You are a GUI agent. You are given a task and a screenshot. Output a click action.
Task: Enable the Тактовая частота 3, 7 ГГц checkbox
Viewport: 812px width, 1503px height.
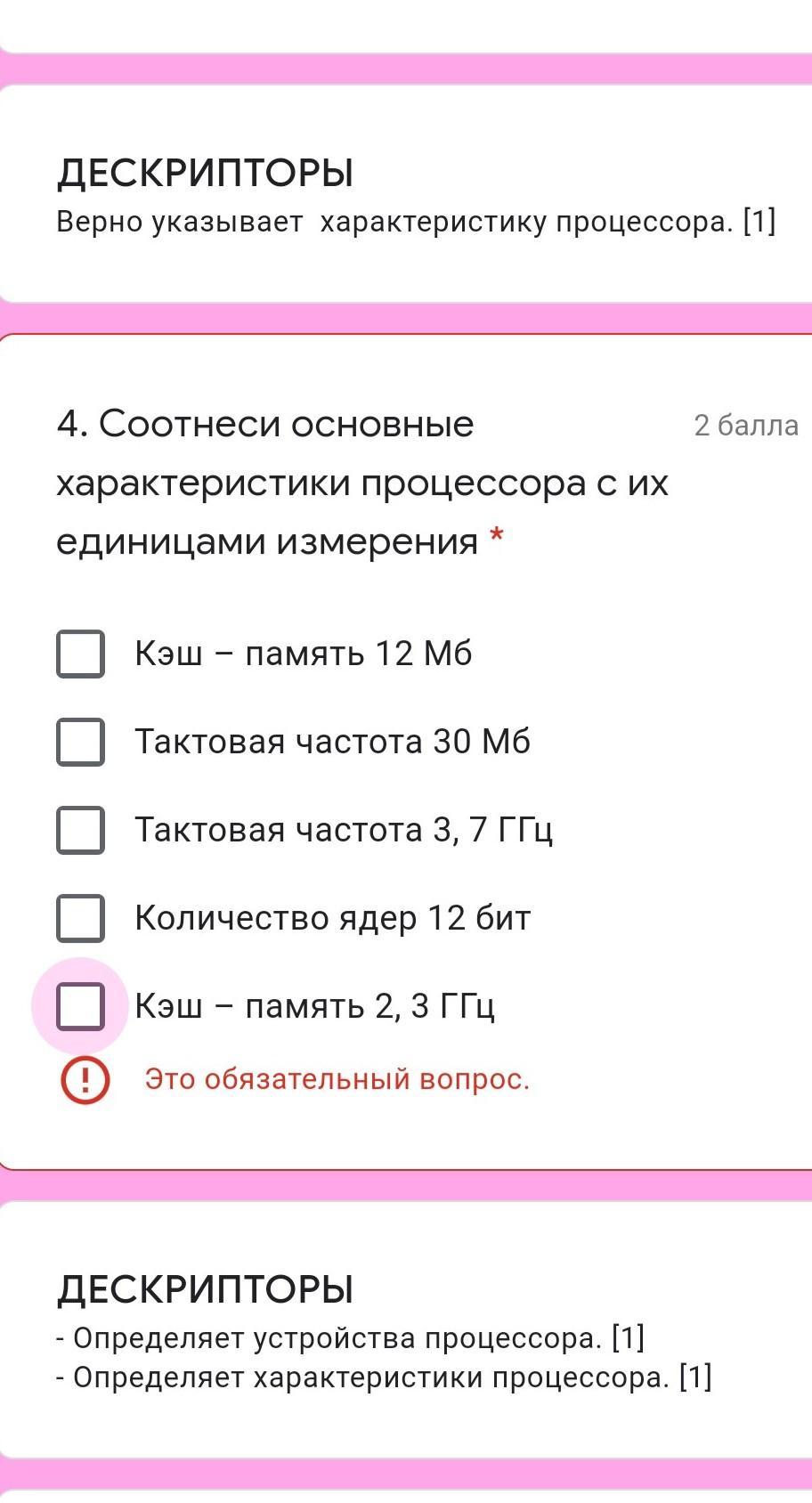(80, 830)
